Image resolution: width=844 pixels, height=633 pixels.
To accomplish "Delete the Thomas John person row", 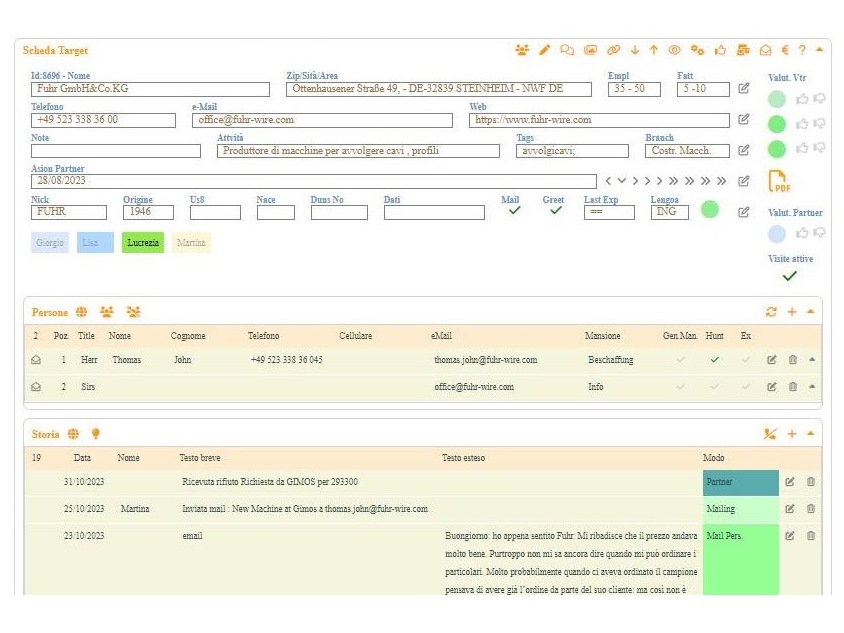I will [792, 360].
